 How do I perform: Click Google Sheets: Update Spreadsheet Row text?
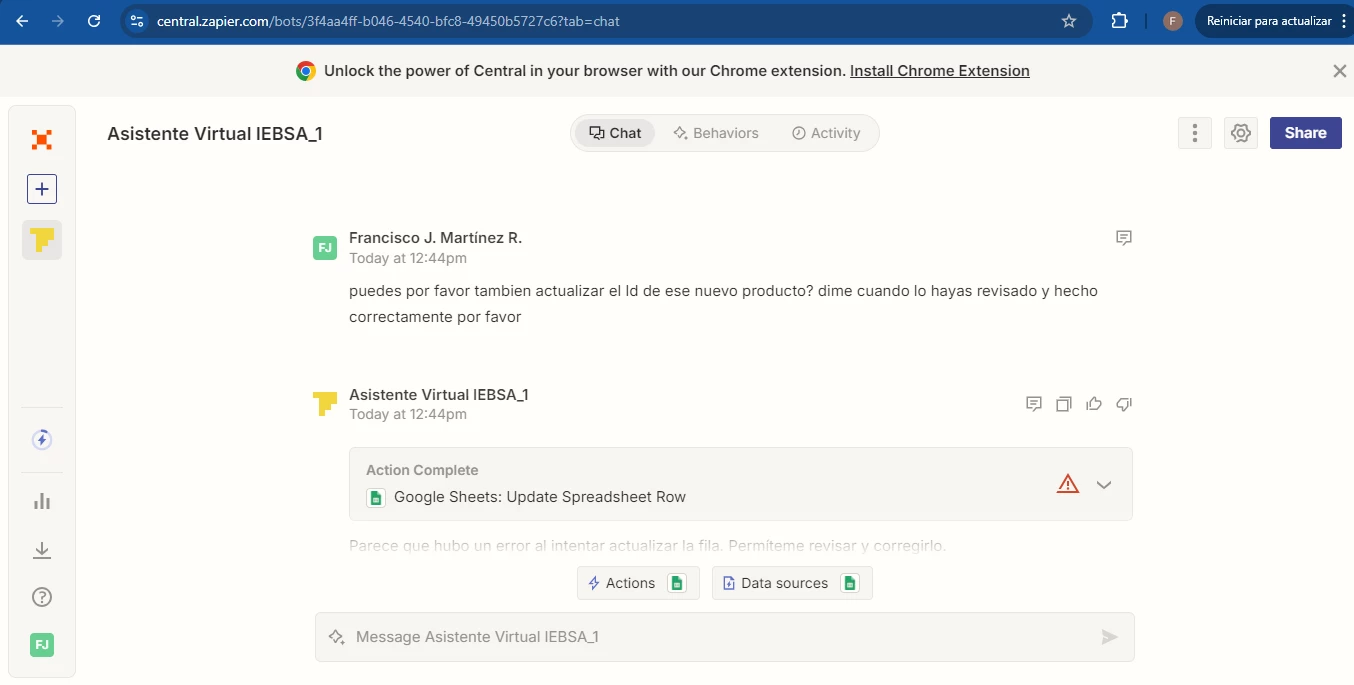point(540,497)
